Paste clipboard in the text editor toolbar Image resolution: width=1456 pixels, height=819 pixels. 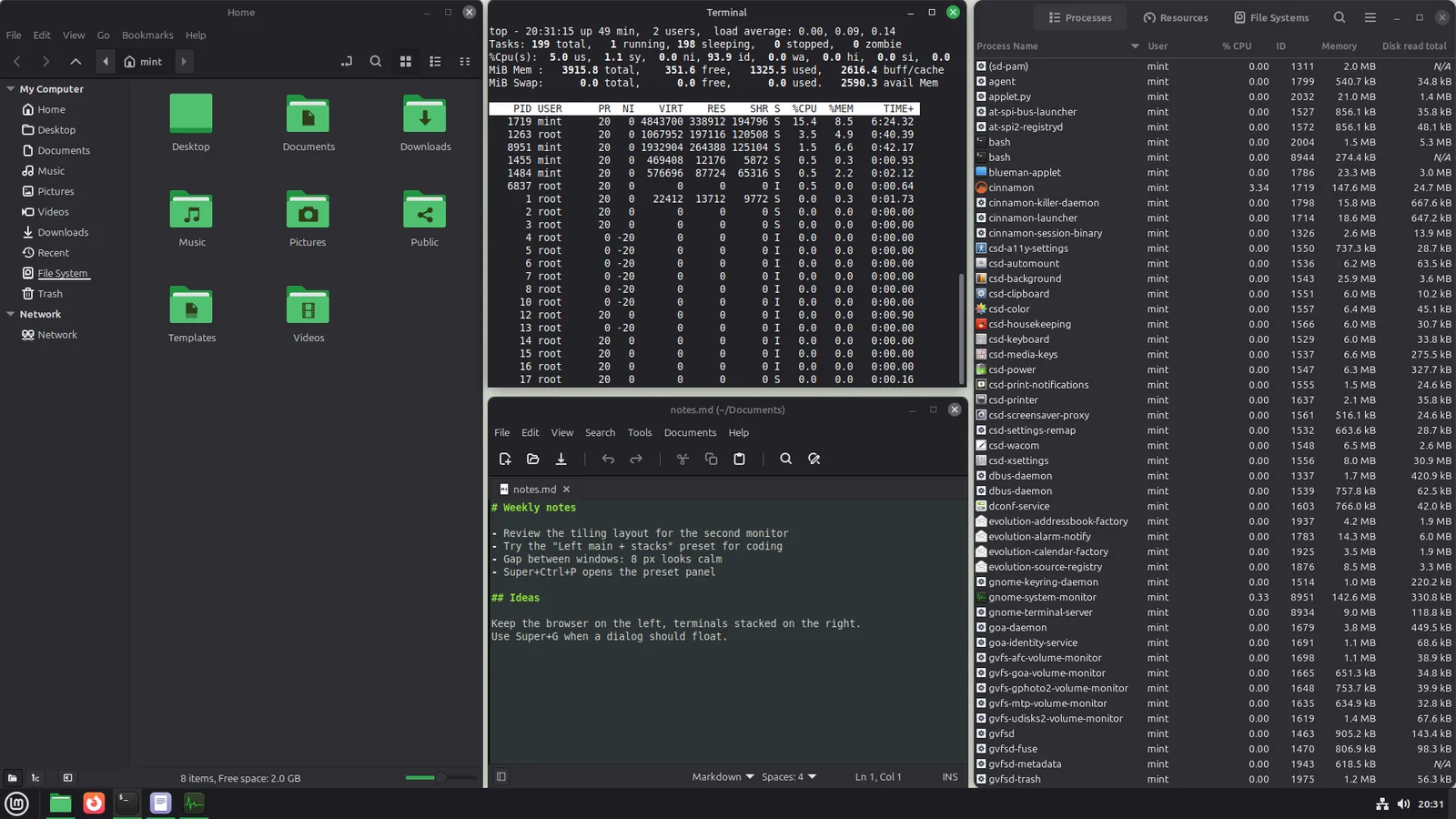(739, 460)
